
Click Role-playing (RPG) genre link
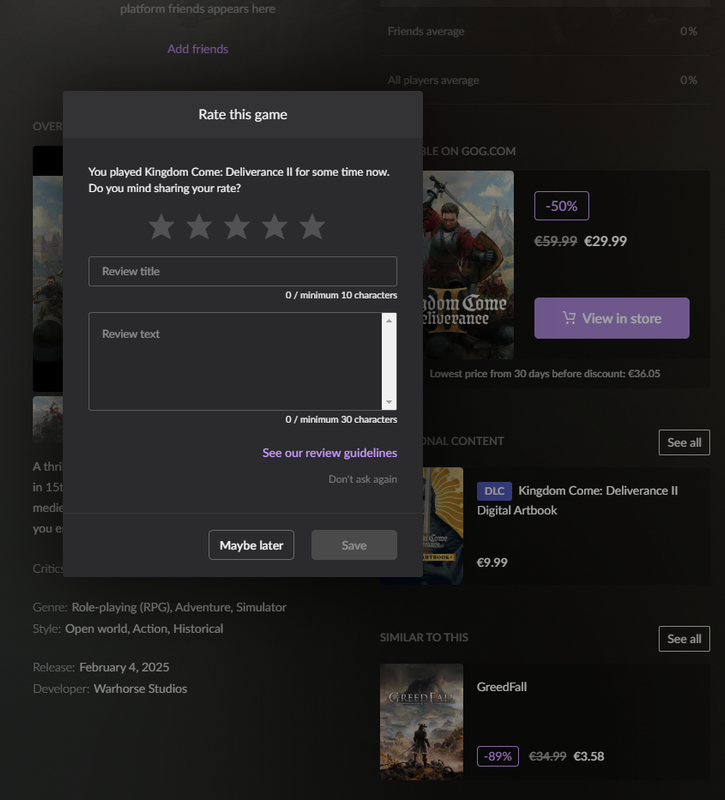121,607
